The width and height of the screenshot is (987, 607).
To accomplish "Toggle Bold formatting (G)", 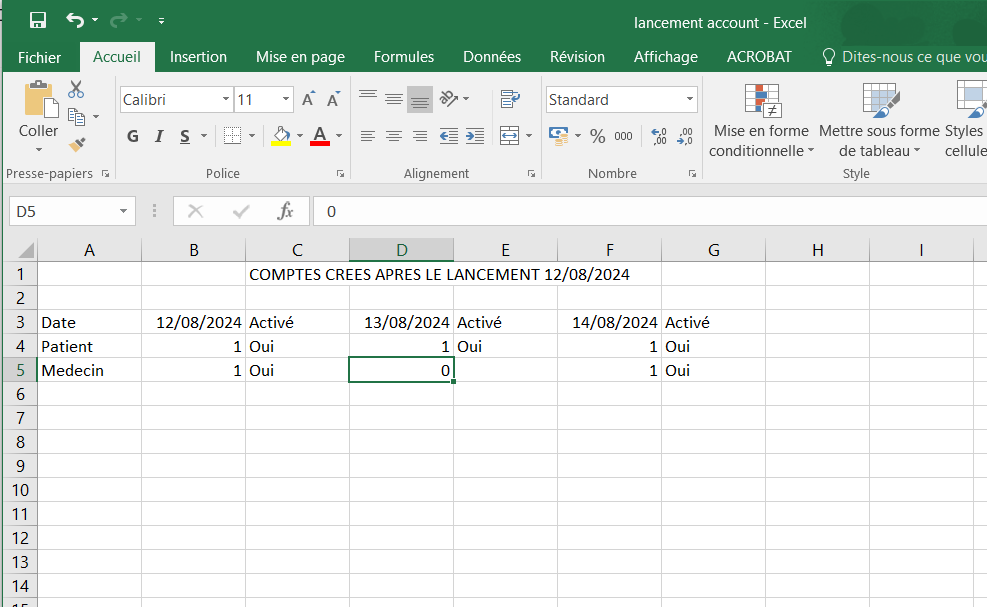I will 133,136.
